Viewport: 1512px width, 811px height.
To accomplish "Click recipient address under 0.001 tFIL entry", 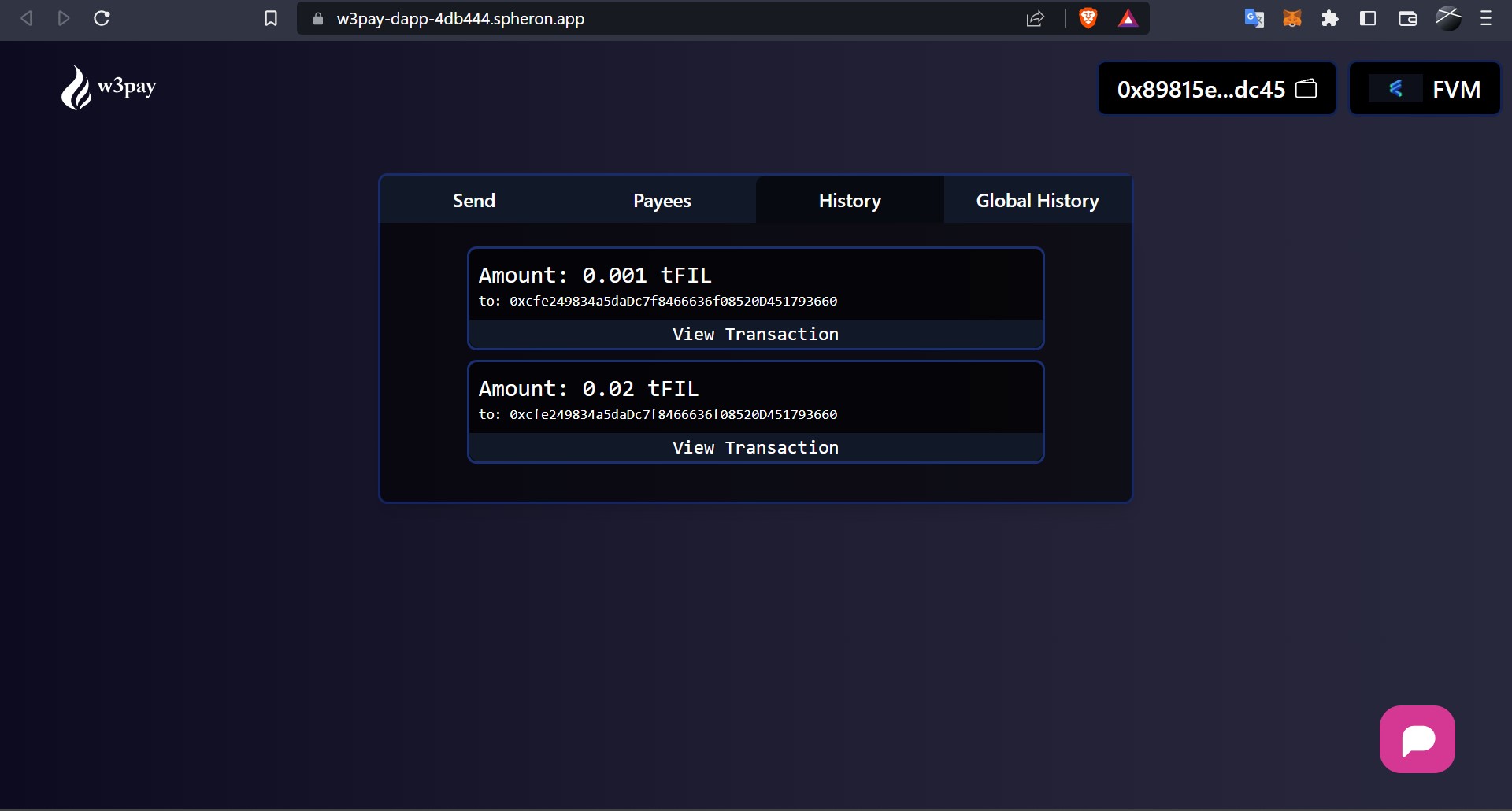I will pyautogui.click(x=673, y=301).
